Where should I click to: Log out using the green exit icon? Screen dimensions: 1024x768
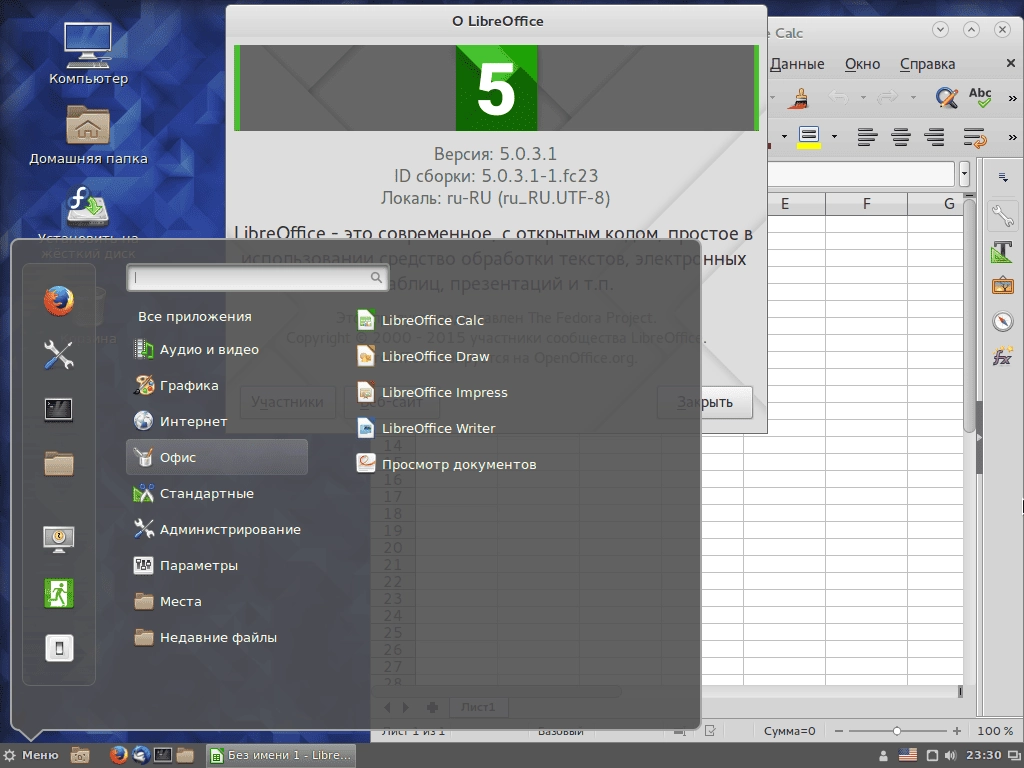tap(59, 593)
